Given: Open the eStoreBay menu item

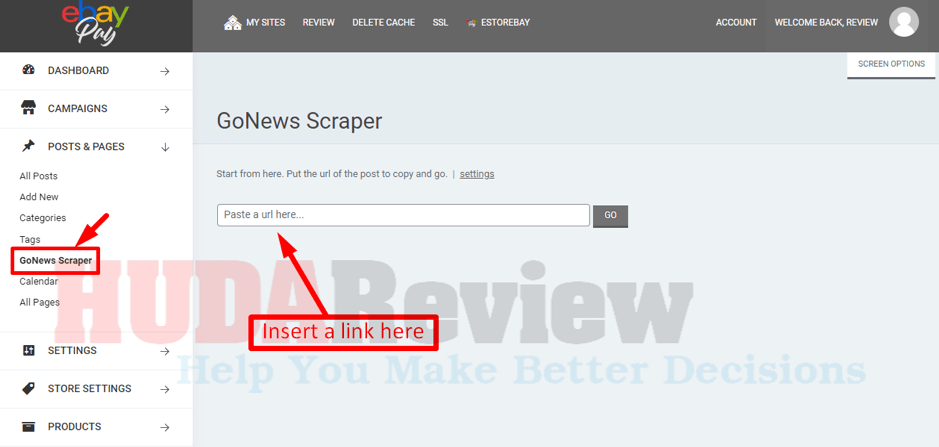Looking at the screenshot, I should pos(505,23).
